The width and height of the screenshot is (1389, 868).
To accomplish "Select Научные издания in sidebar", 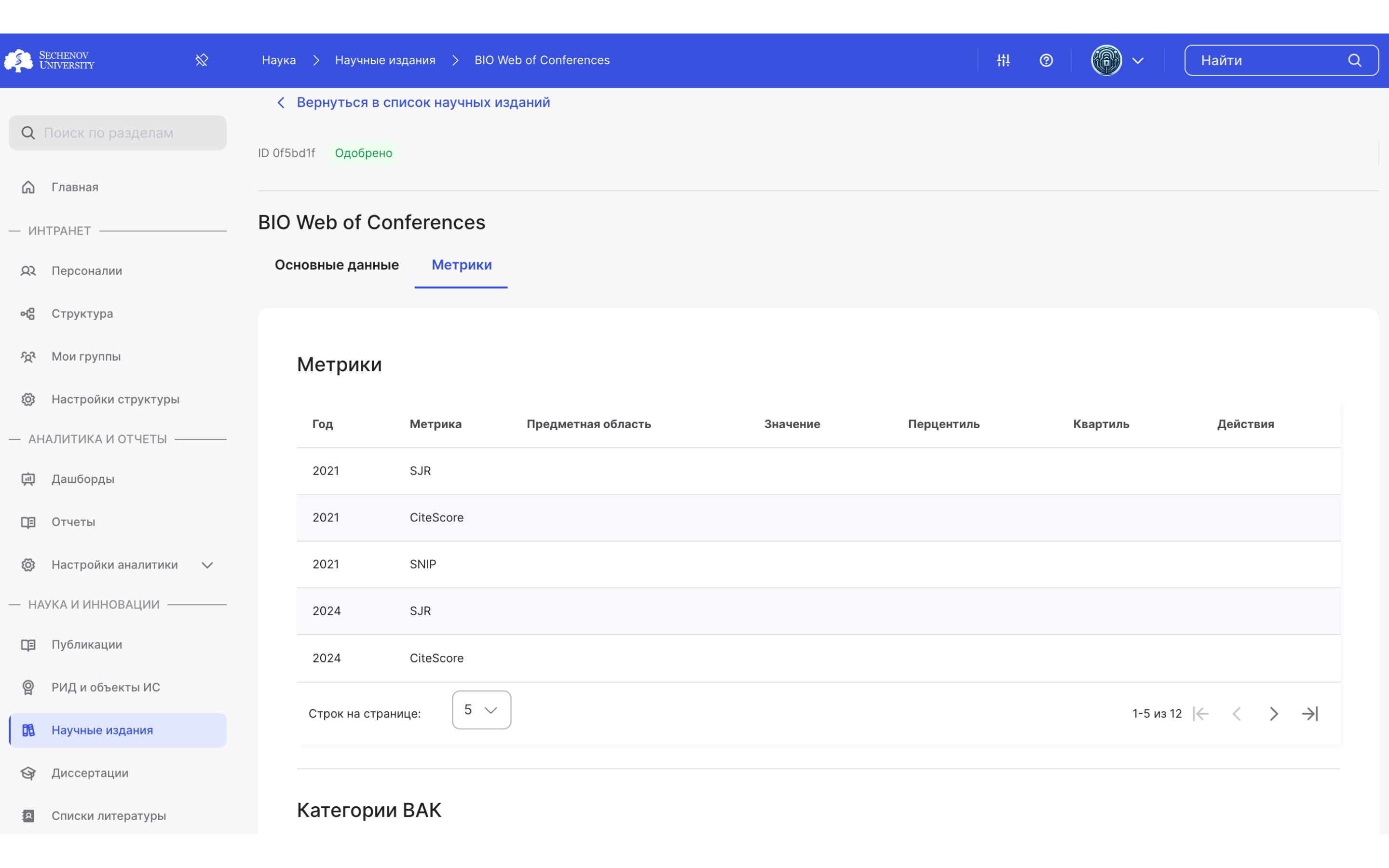I will [118, 730].
